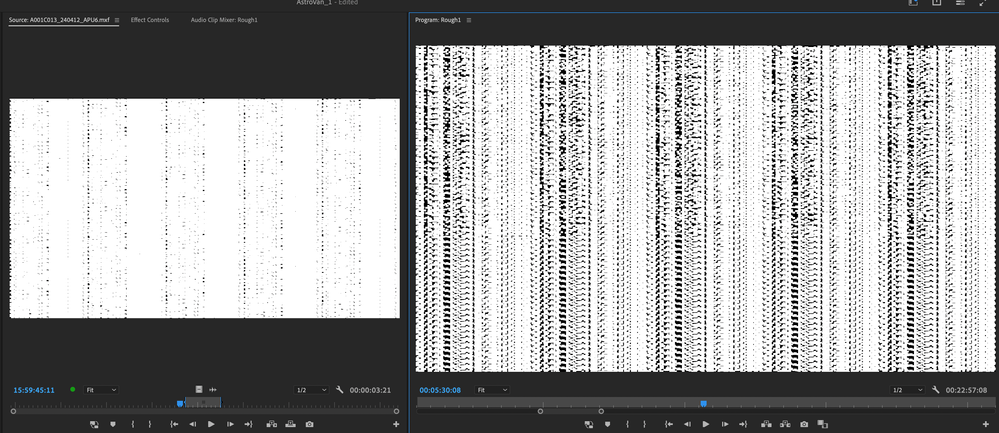
Task: Play the clip in Source monitor
Action: tap(211, 424)
